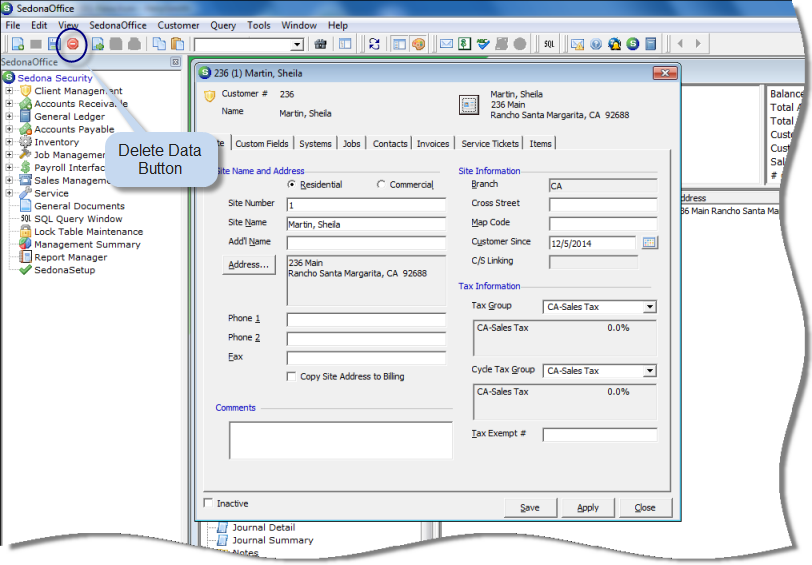
Task: Click the back arrow toolbar icon
Action: click(x=680, y=44)
